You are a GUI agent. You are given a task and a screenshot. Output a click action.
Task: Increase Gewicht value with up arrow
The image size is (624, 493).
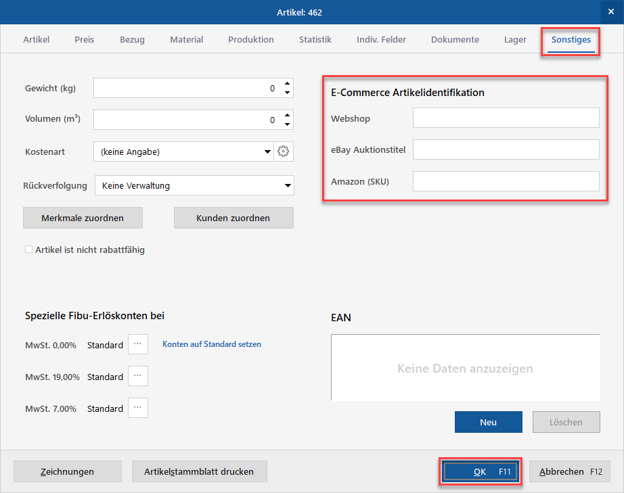[288, 84]
